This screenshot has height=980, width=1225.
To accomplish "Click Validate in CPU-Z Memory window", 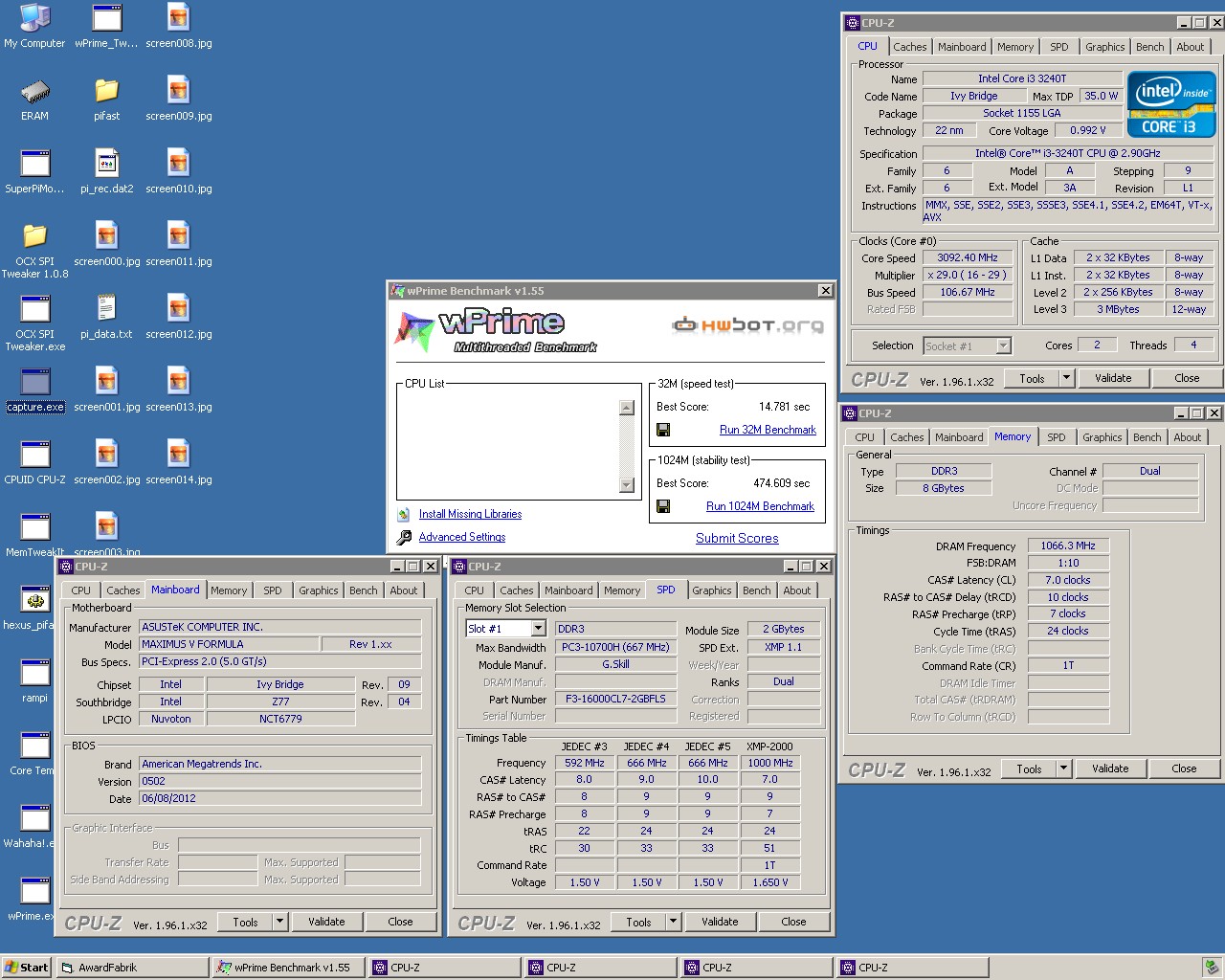I will tap(1110, 768).
